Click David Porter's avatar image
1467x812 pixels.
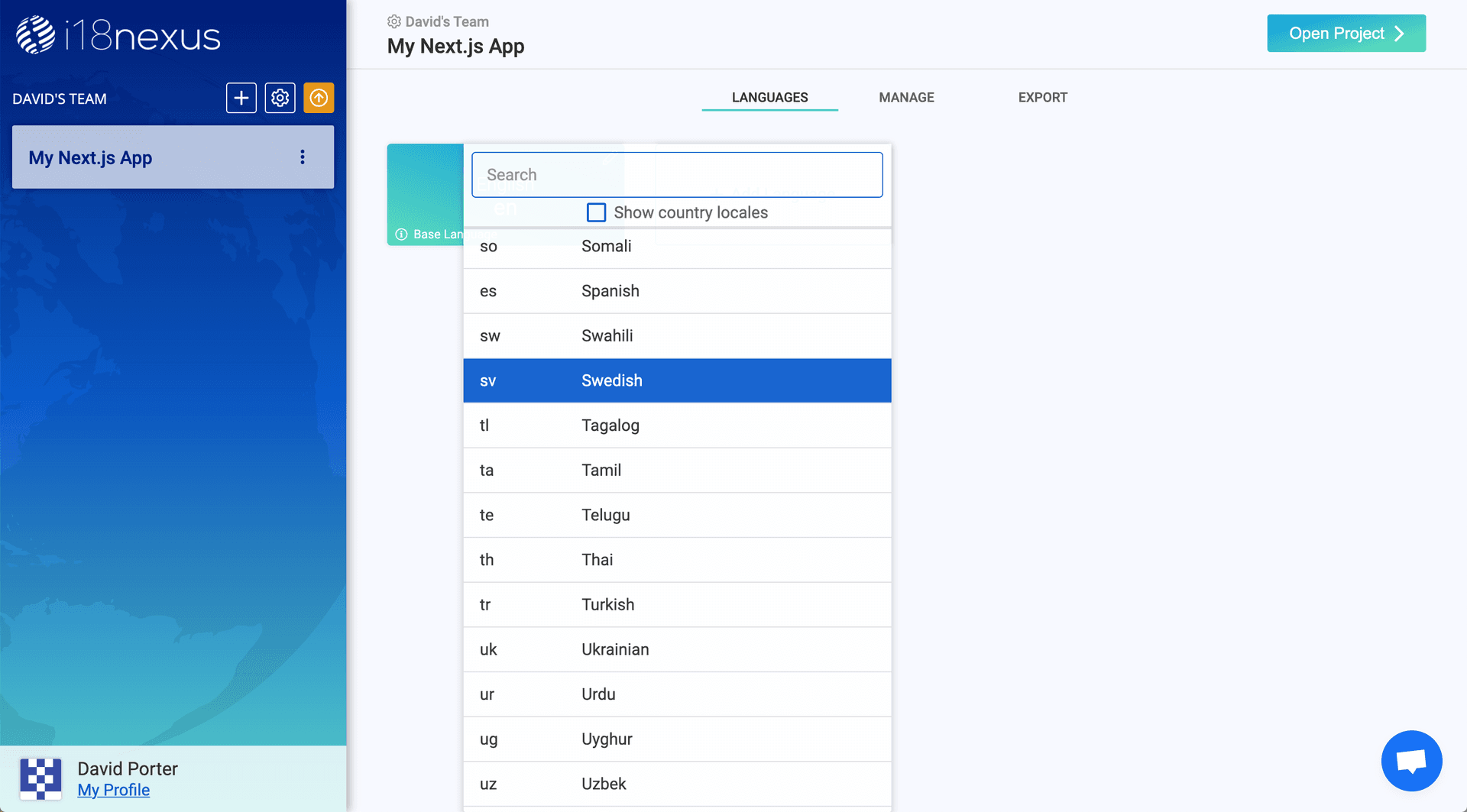(x=40, y=778)
